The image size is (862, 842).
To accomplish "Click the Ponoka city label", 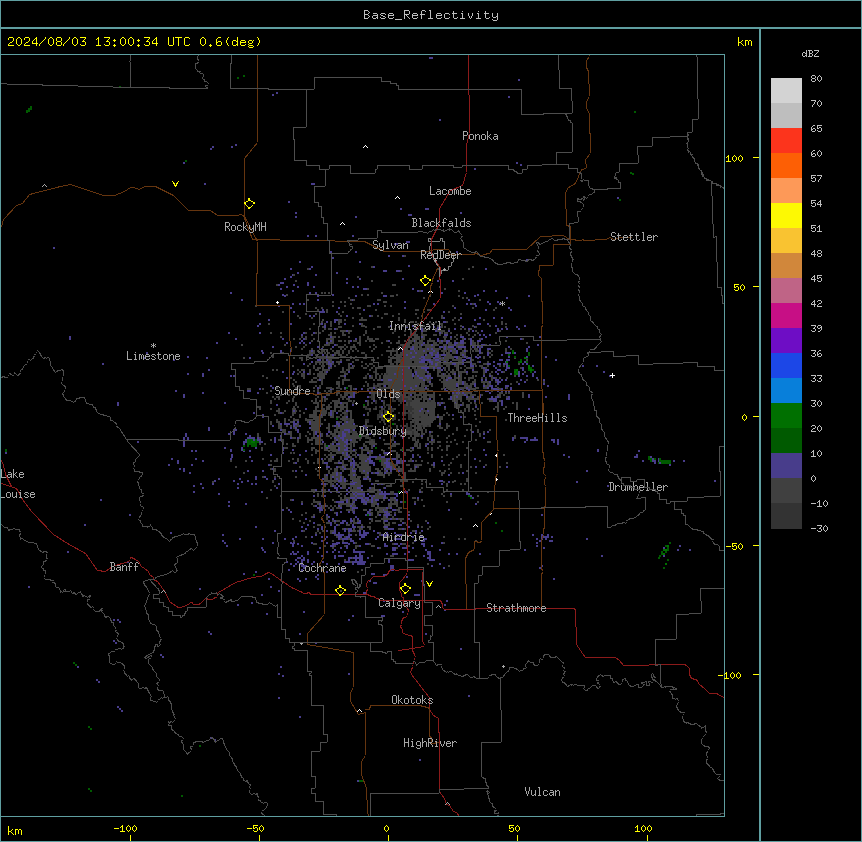I will (x=480, y=136).
